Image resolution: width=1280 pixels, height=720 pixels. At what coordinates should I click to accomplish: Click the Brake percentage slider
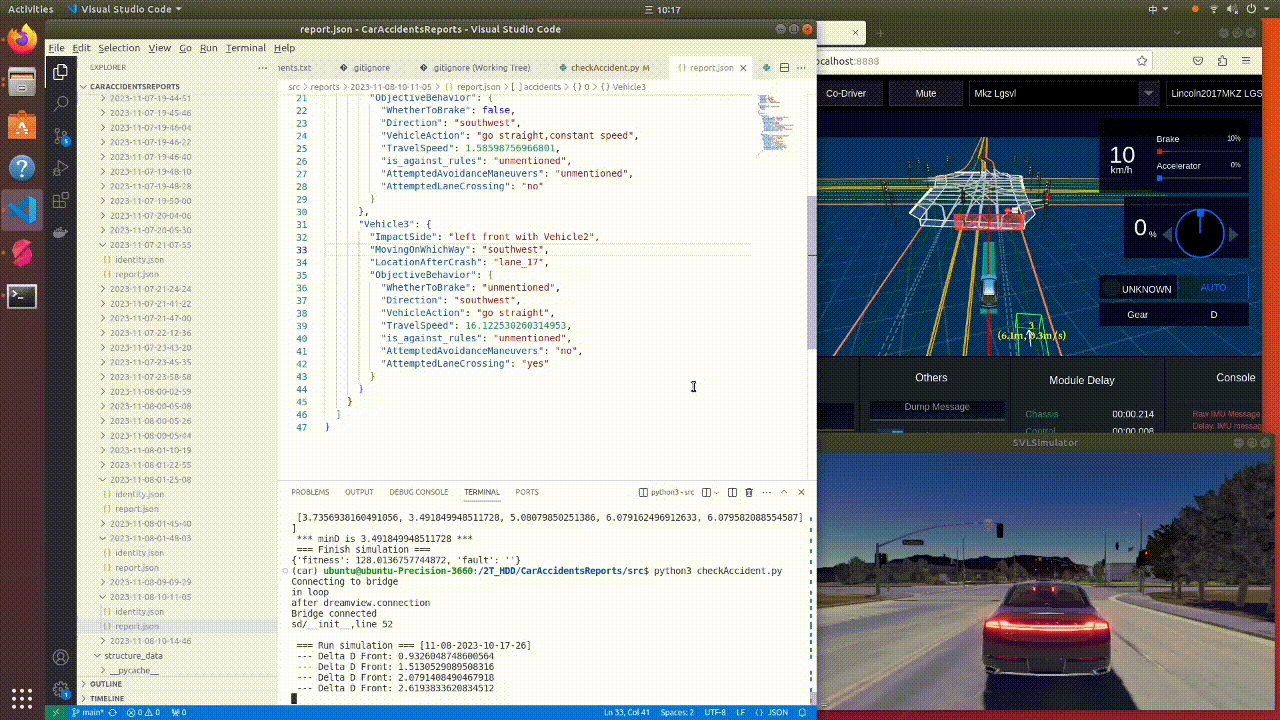1198,152
